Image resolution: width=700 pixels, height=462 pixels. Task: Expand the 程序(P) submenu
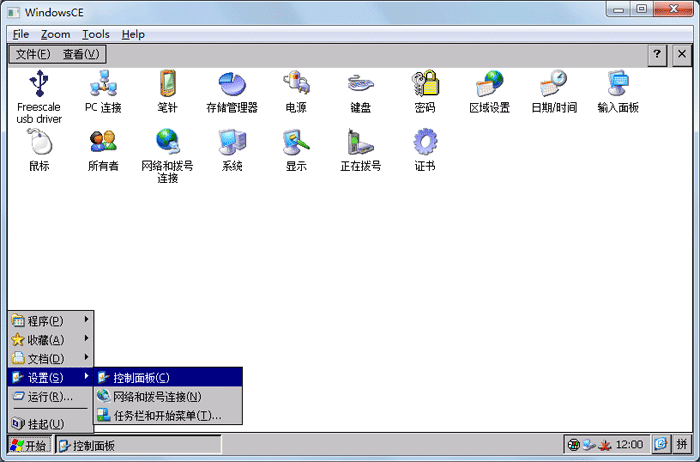(x=50, y=320)
